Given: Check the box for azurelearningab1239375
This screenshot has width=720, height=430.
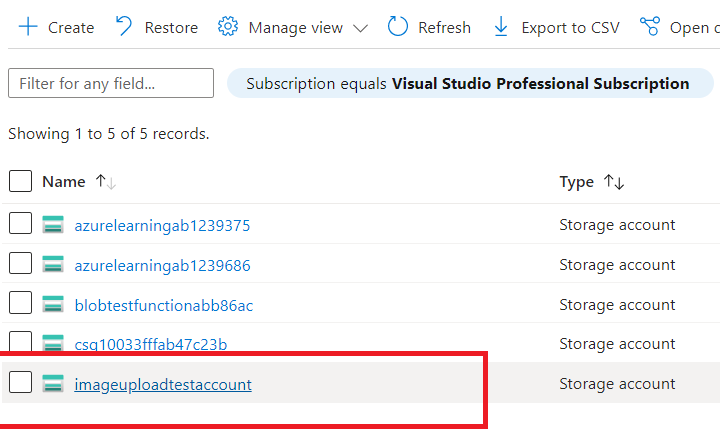Looking at the screenshot, I should [20, 223].
